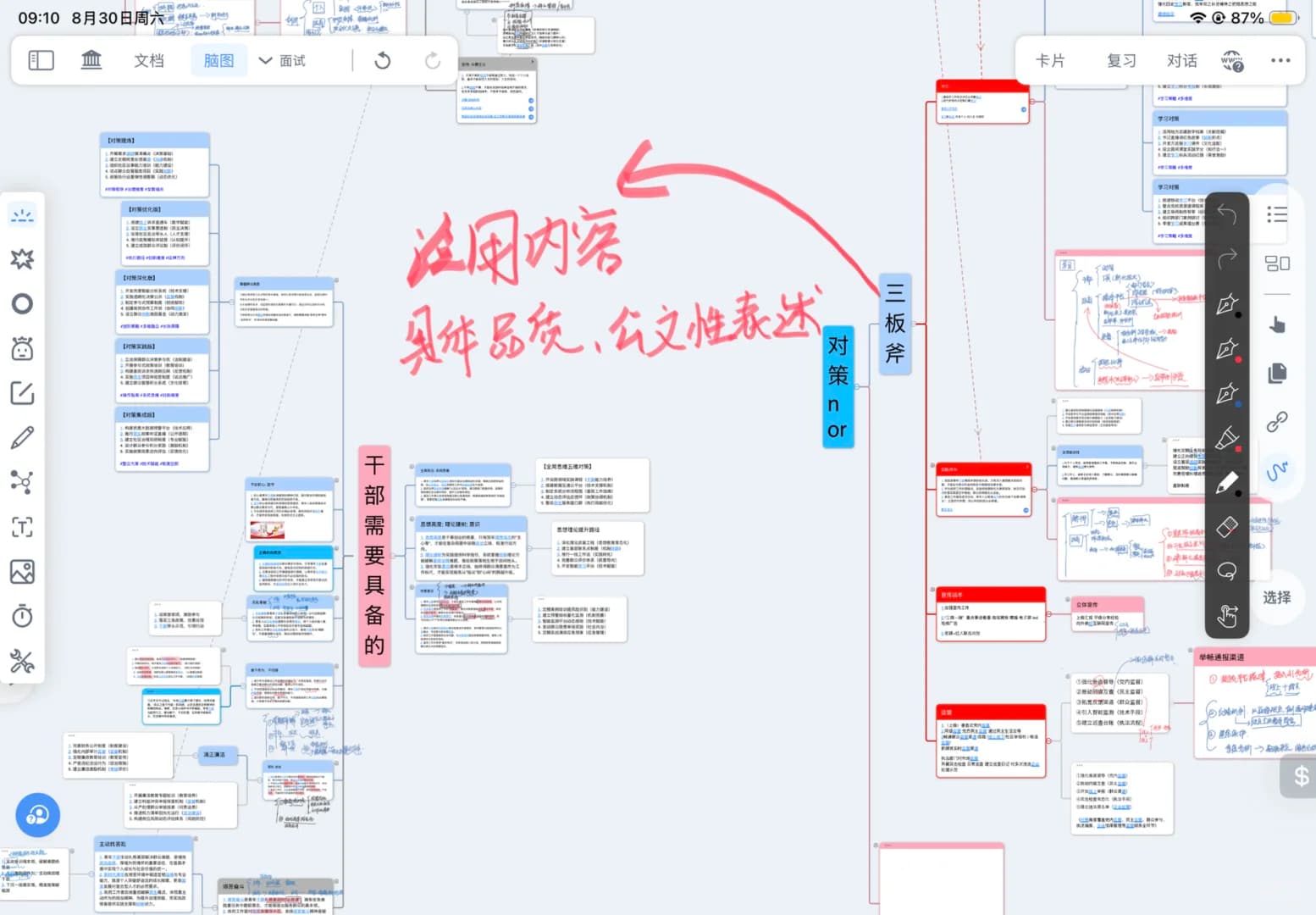Select the eraser tool in drawing palette

tap(1226, 527)
